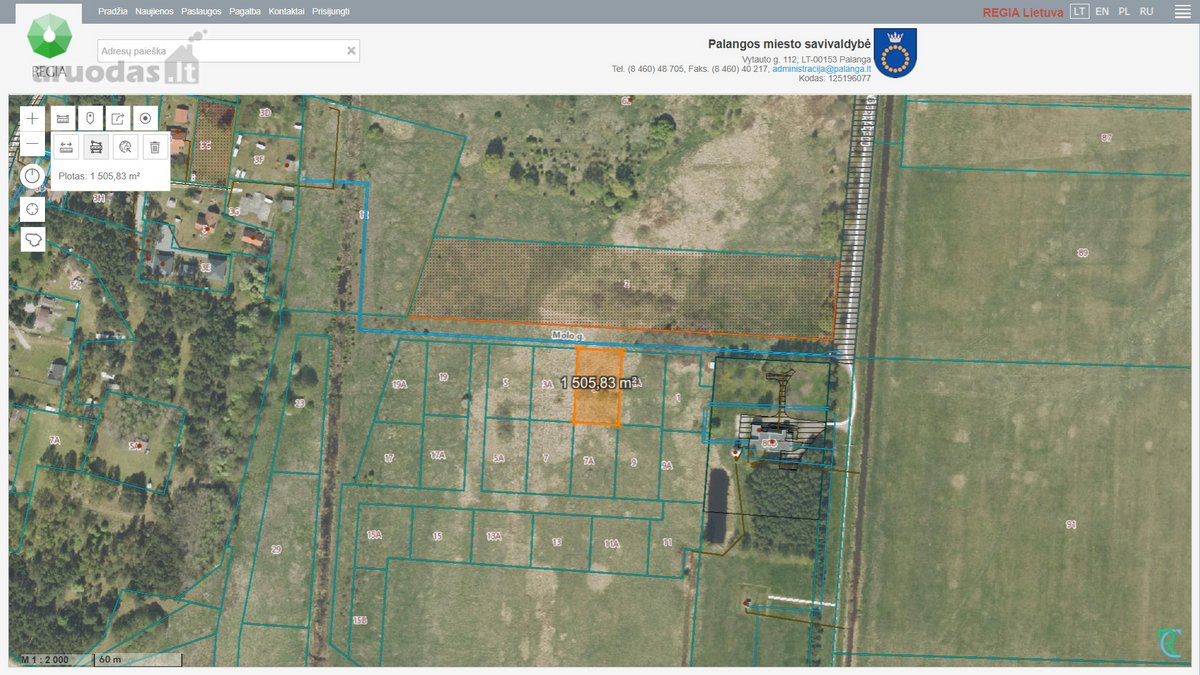The image size is (1200, 675).
Task: Switch language to RU
Action: [1147, 11]
